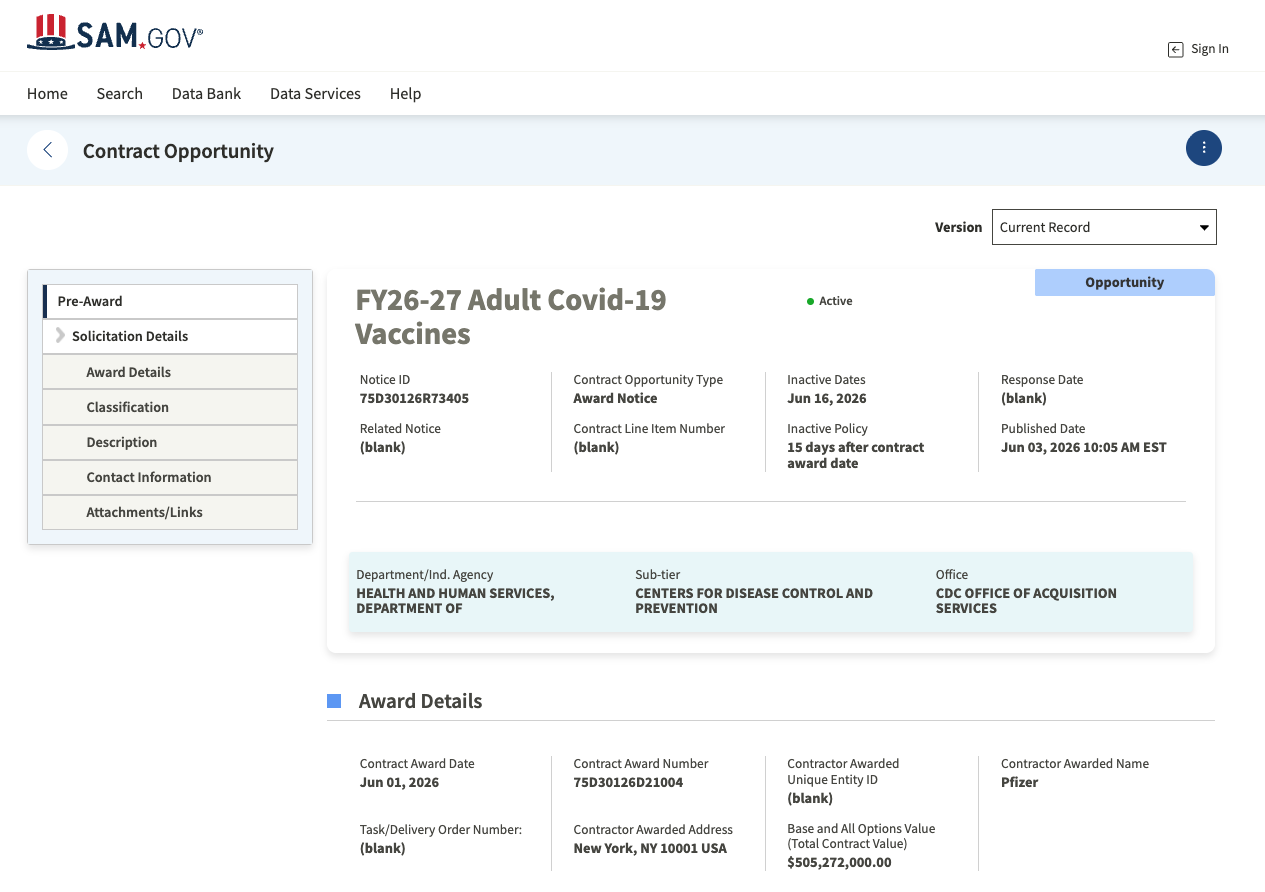1265x892 pixels.
Task: Click the Active status indicator
Action: click(x=830, y=301)
